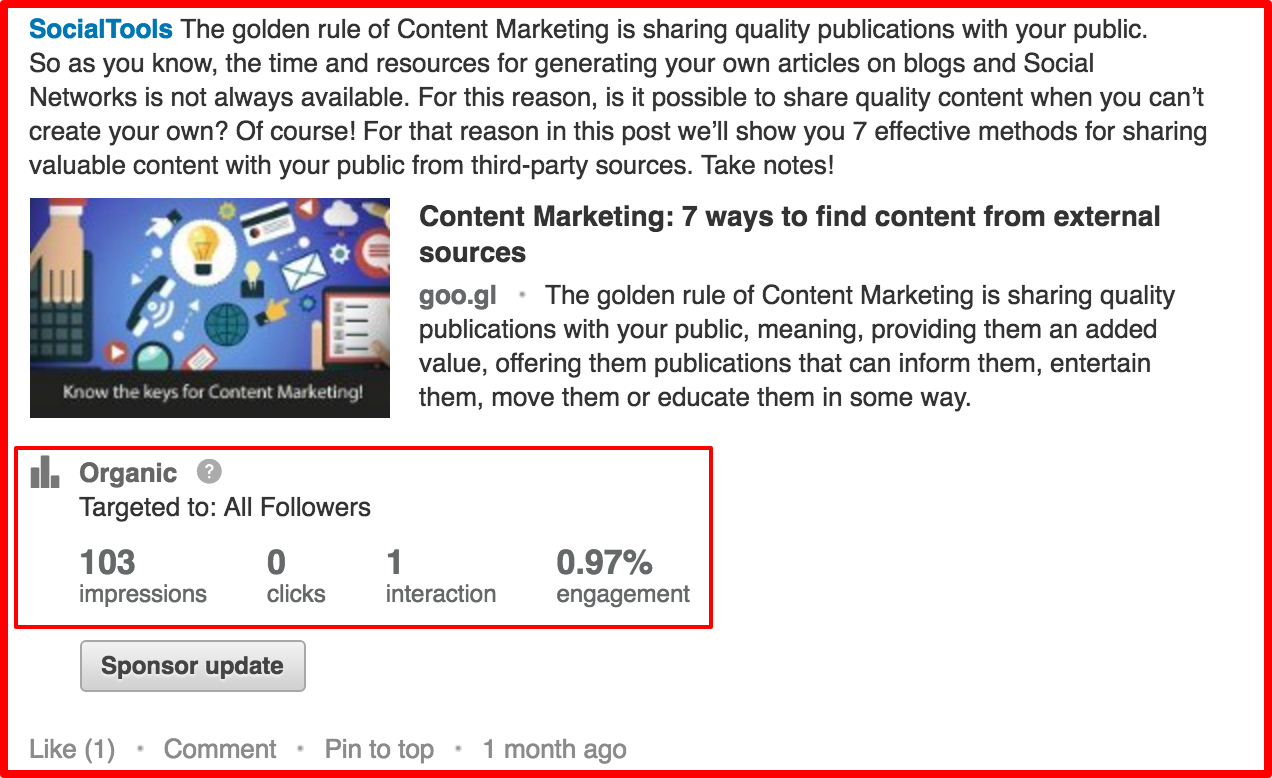This screenshot has height=778, width=1272.
Task: Click the bar chart icon next to Organic
Action: [45, 472]
